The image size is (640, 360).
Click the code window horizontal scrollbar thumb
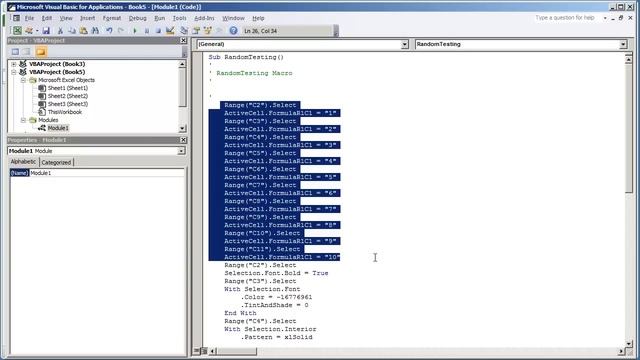[237, 351]
